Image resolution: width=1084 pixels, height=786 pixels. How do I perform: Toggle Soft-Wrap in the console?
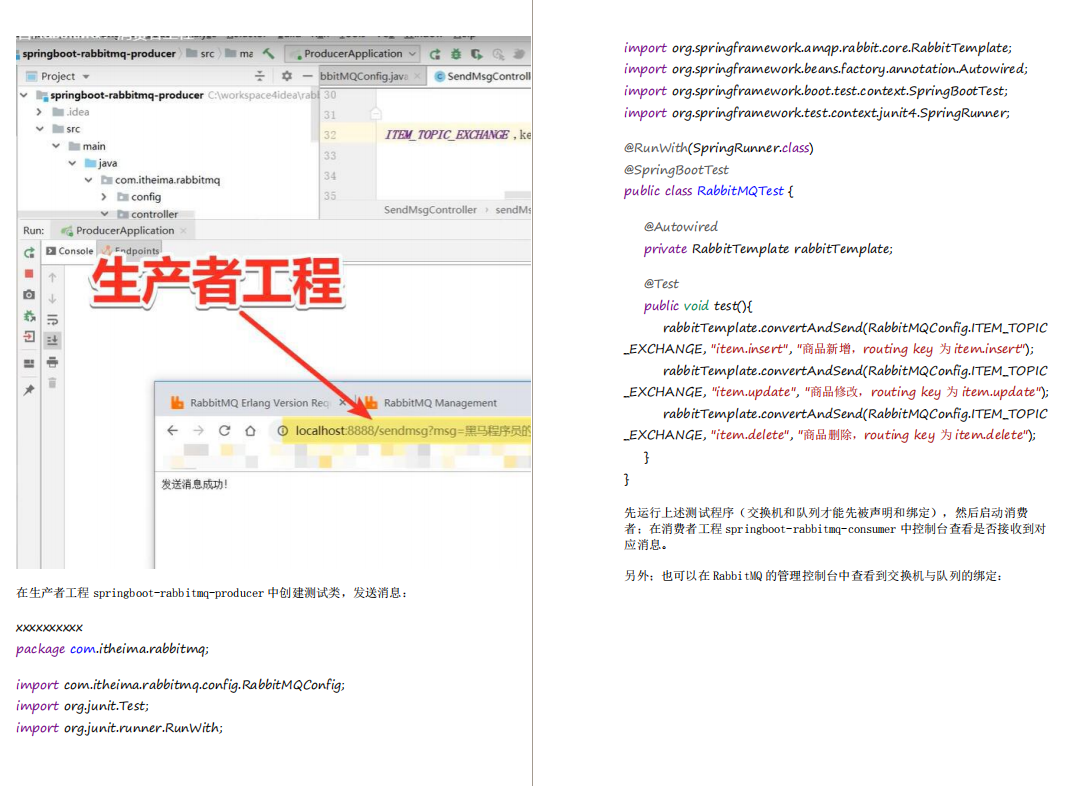53,319
